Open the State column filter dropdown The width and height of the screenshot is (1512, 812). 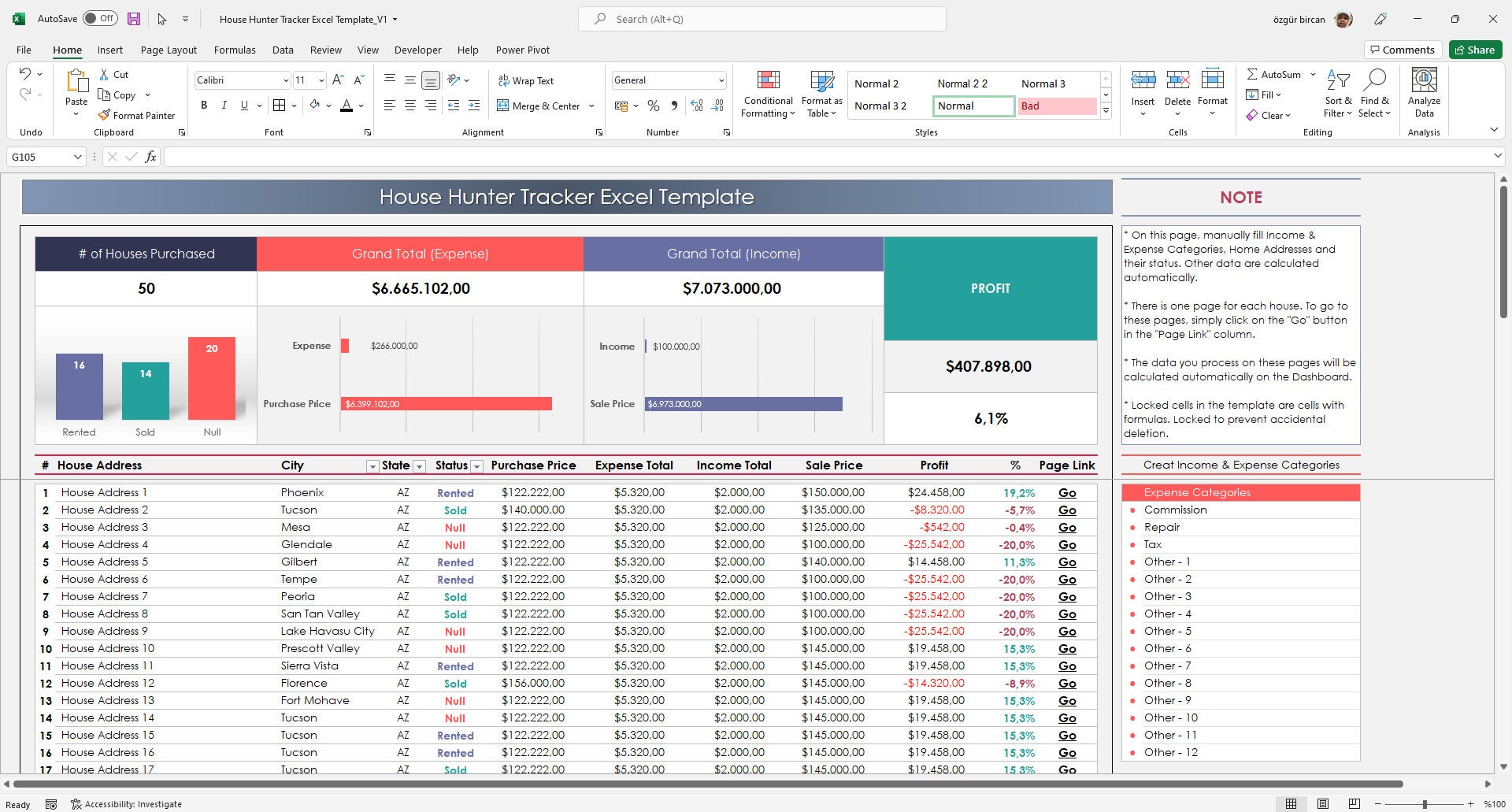click(x=419, y=466)
